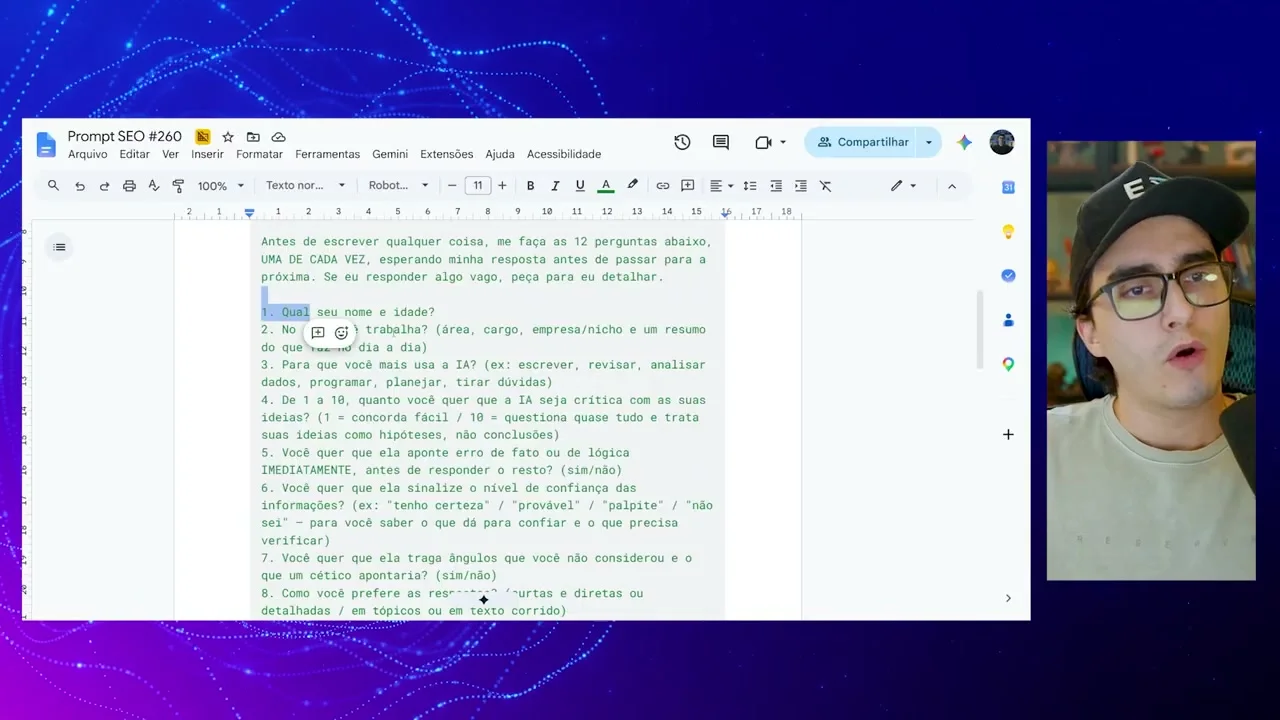
Task: Open the Inserir menu
Action: pos(208,155)
